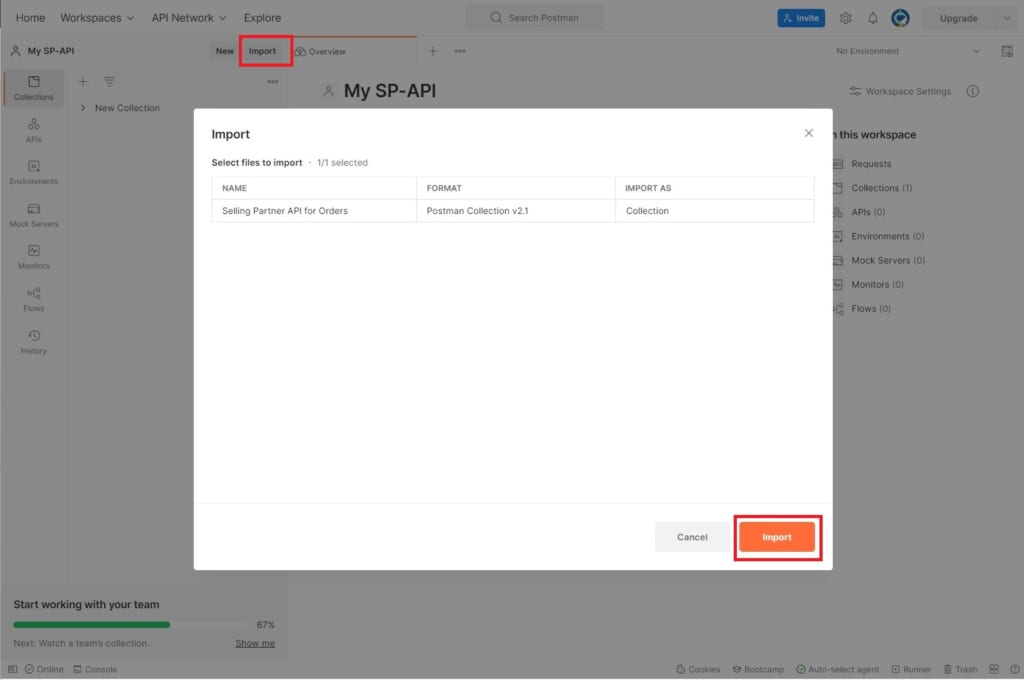The width and height of the screenshot is (1024, 680).
Task: Open the Collections sidebar panel
Action: point(33,88)
